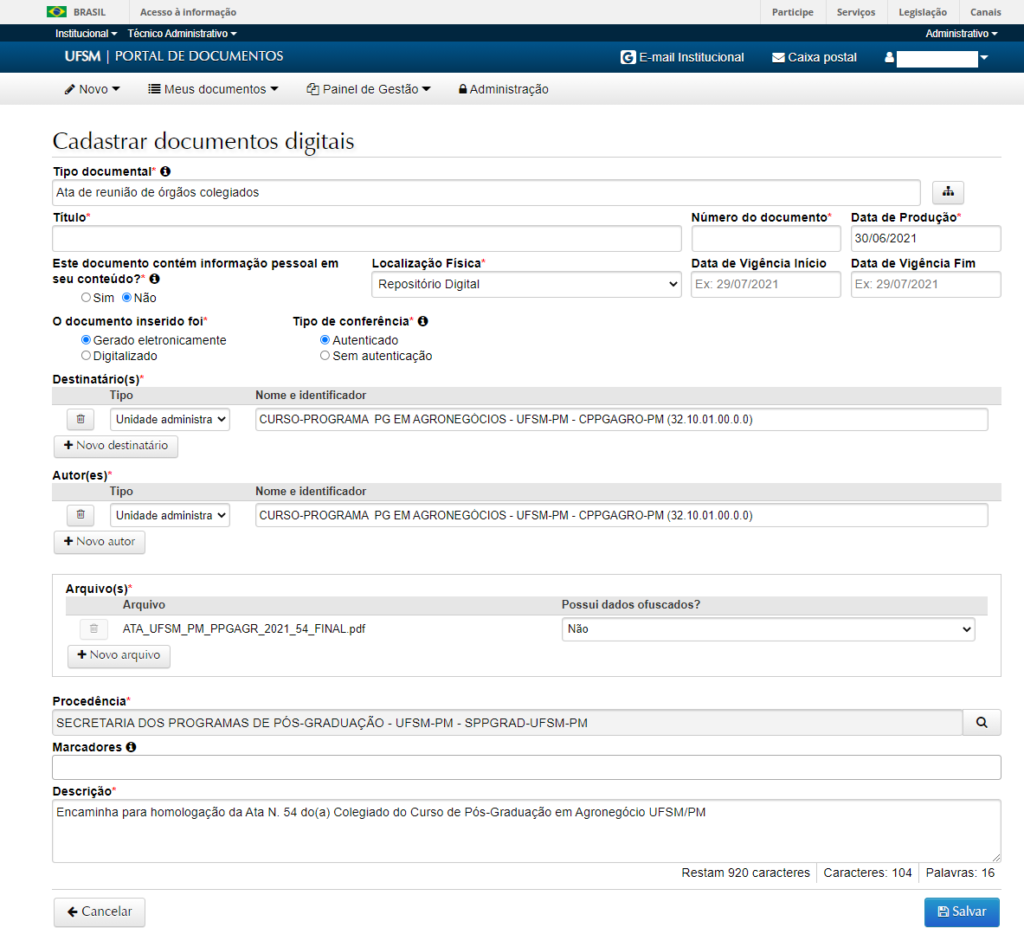The image size is (1024, 947).
Task: Click the info icon beside Tipo documental
Action: [x=165, y=171]
